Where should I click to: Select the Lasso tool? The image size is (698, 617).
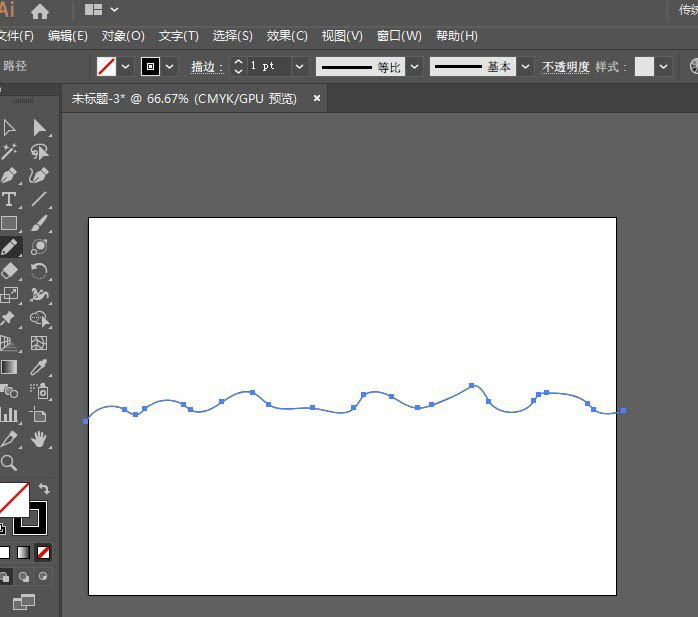click(39, 152)
